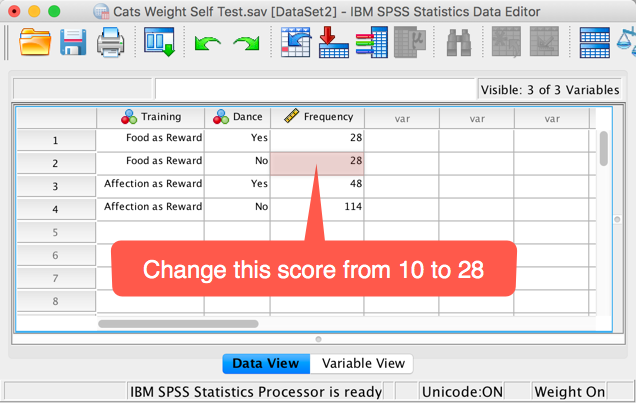
Task: Click the Open data document folder icon
Action: [x=35, y=42]
